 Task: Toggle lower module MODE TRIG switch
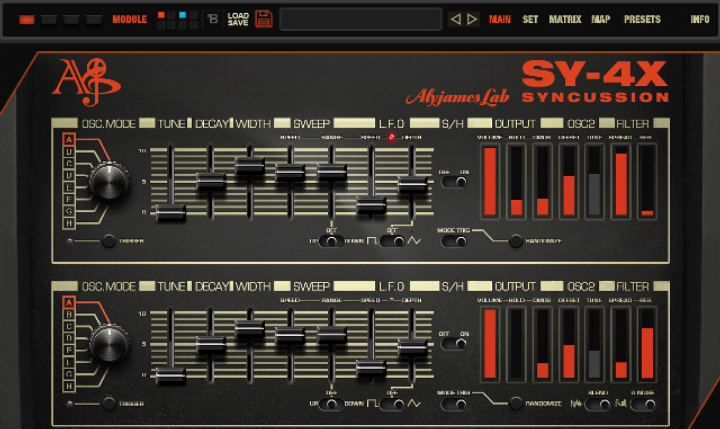(x=454, y=404)
